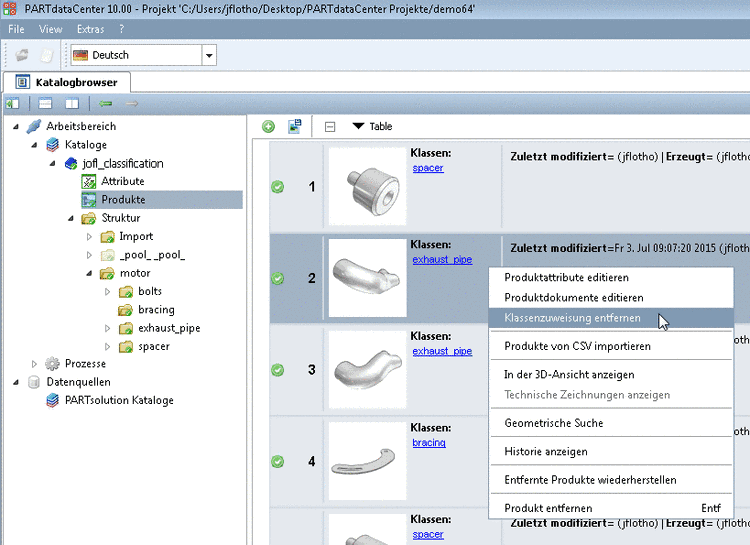Select the Attribute node icon in tree
750x545 pixels.
click(89, 182)
